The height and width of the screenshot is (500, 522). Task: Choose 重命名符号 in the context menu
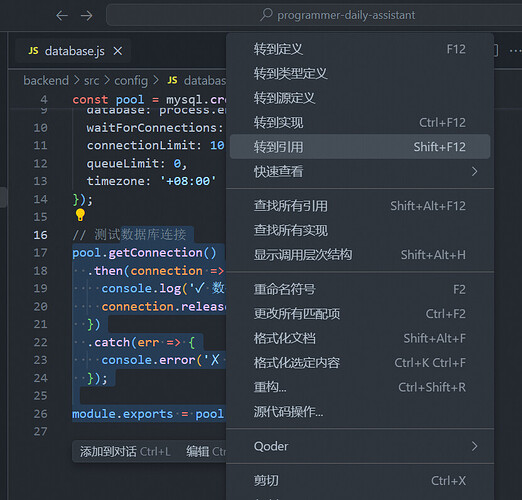point(360,289)
